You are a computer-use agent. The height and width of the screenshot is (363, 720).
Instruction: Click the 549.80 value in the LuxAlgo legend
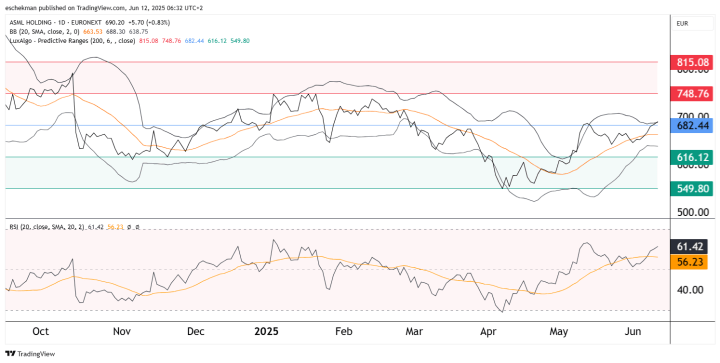coord(241,40)
